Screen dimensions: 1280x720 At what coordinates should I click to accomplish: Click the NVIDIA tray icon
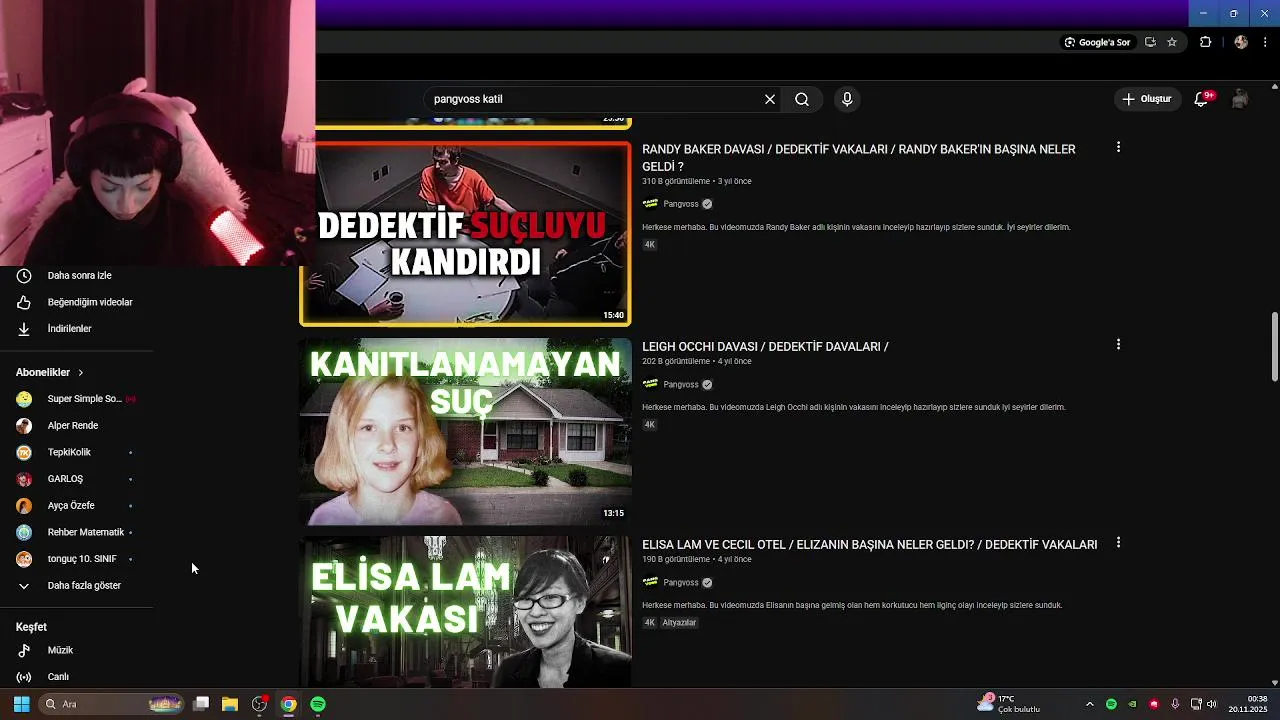[1132, 704]
